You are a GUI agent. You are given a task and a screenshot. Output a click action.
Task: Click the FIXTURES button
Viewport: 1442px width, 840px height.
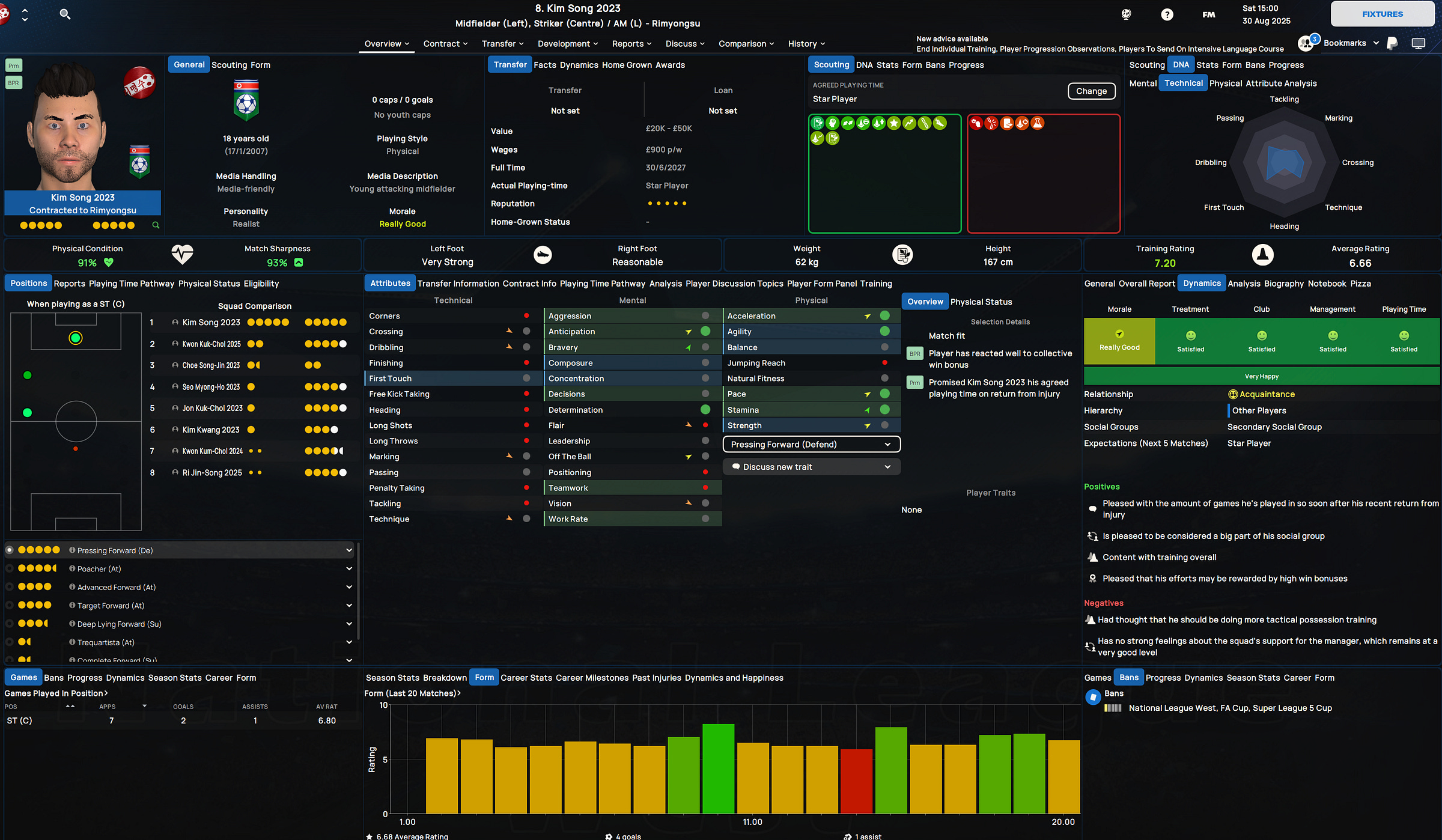tap(1382, 14)
